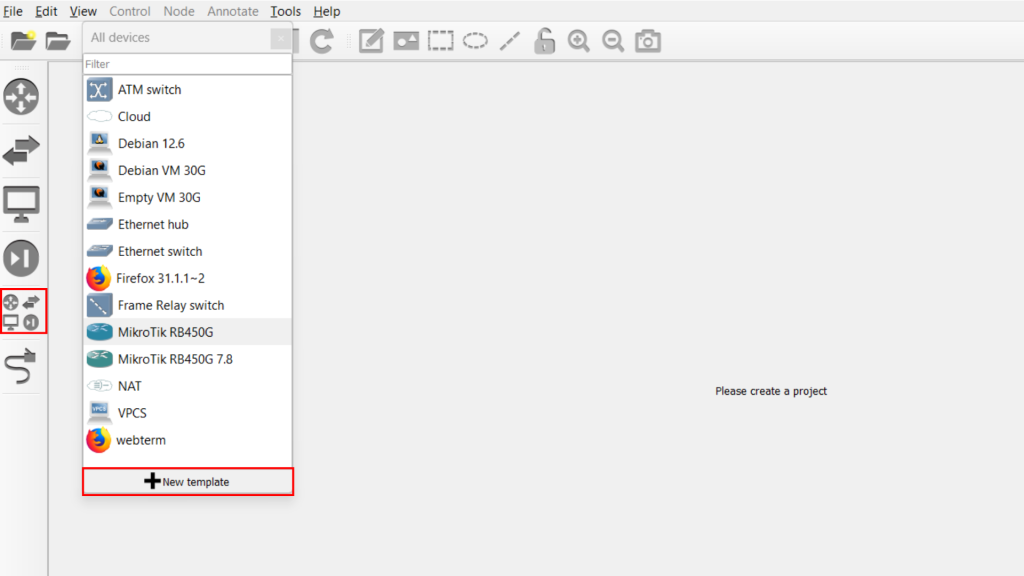Screen dimensions: 1024x576
Task: Click the Insert picture toolbar icon
Action: click(406, 41)
